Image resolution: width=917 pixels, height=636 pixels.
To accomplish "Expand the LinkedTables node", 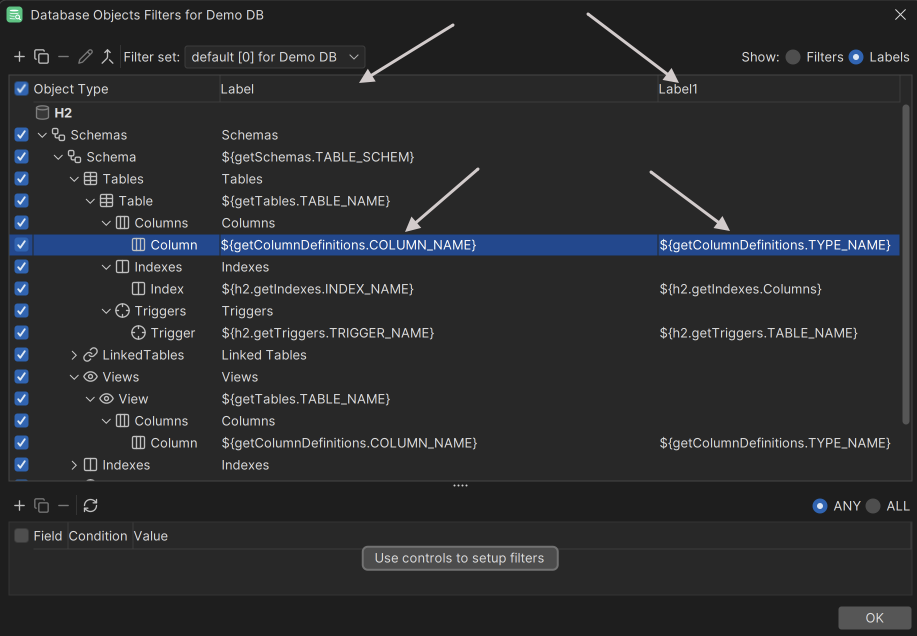I will 75,354.
